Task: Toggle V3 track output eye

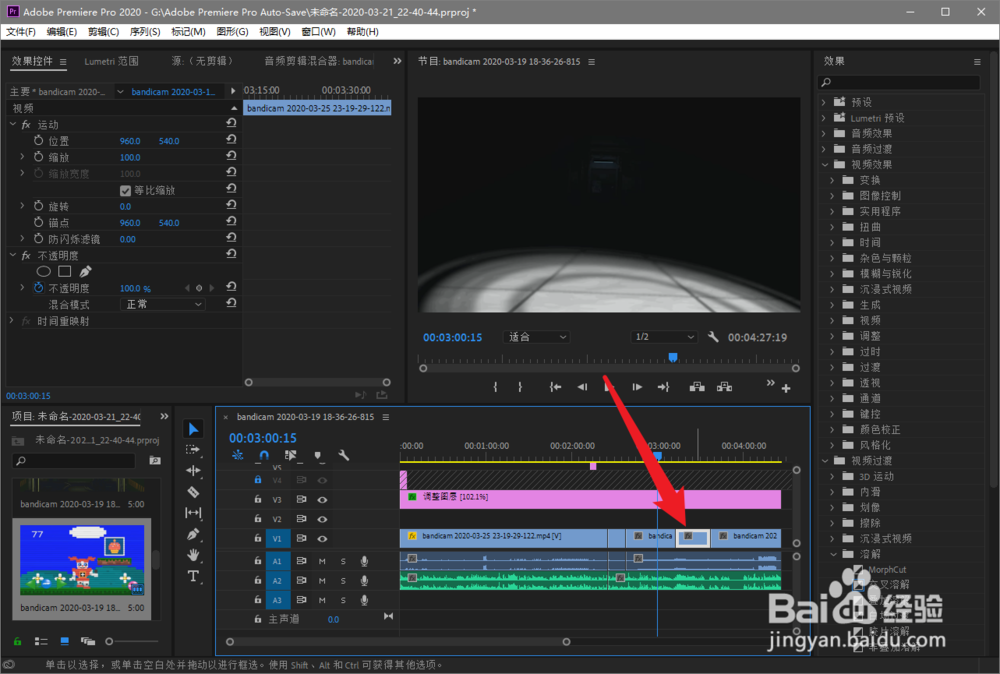Action: pos(322,500)
